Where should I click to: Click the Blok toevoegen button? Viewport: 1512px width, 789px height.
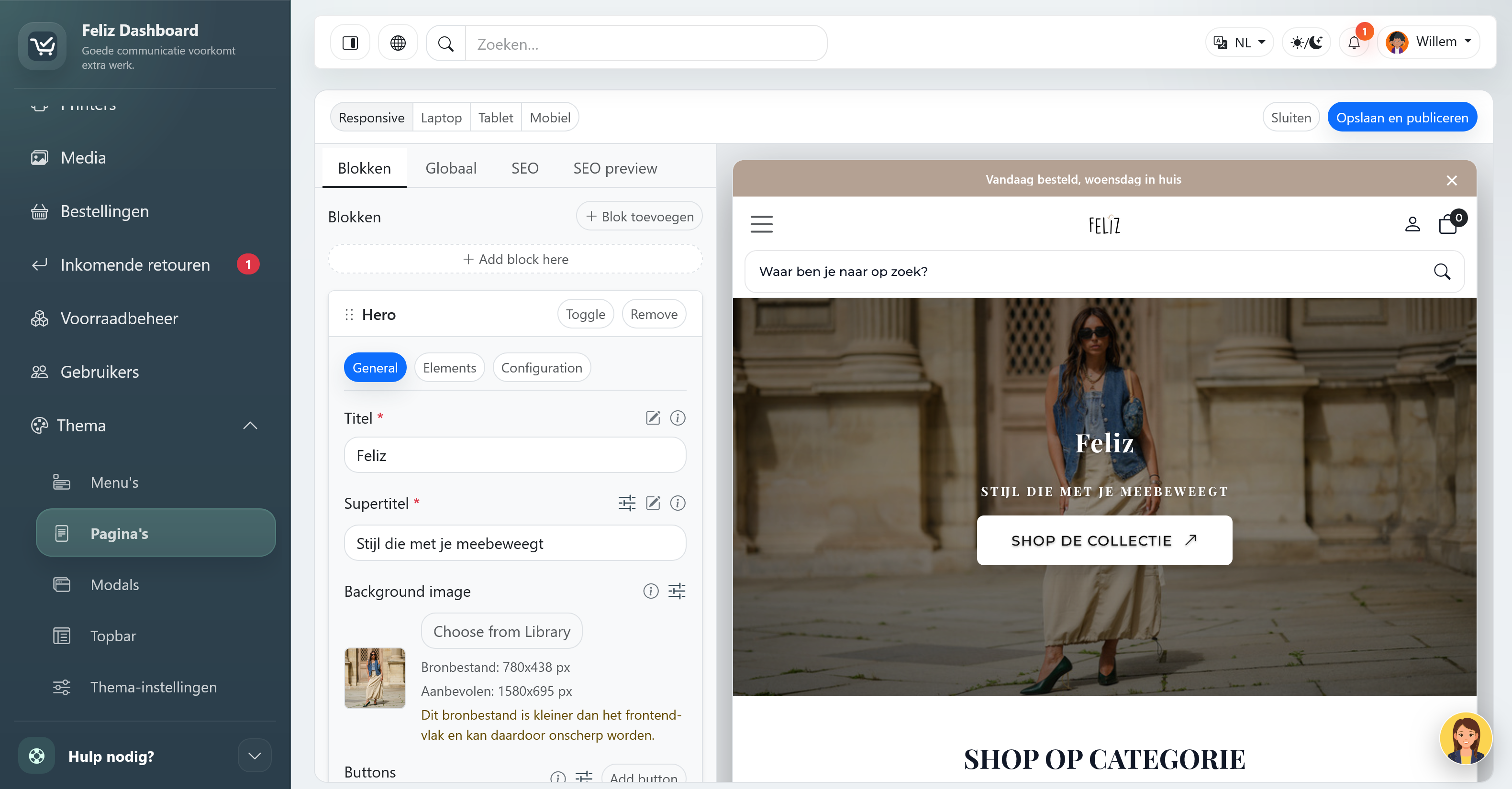tap(639, 217)
